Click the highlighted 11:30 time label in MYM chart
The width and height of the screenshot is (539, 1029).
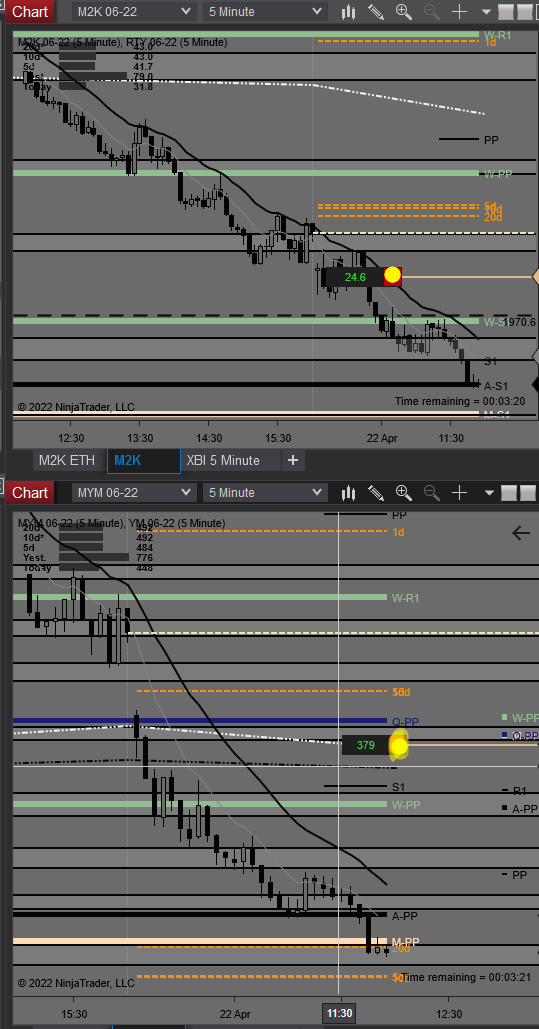(339, 1013)
